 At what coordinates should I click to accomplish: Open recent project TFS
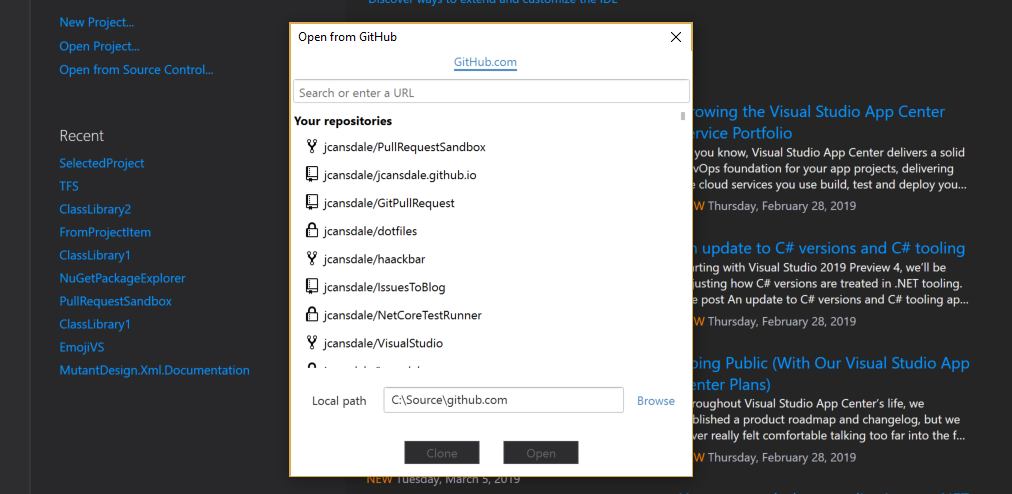[x=69, y=187]
